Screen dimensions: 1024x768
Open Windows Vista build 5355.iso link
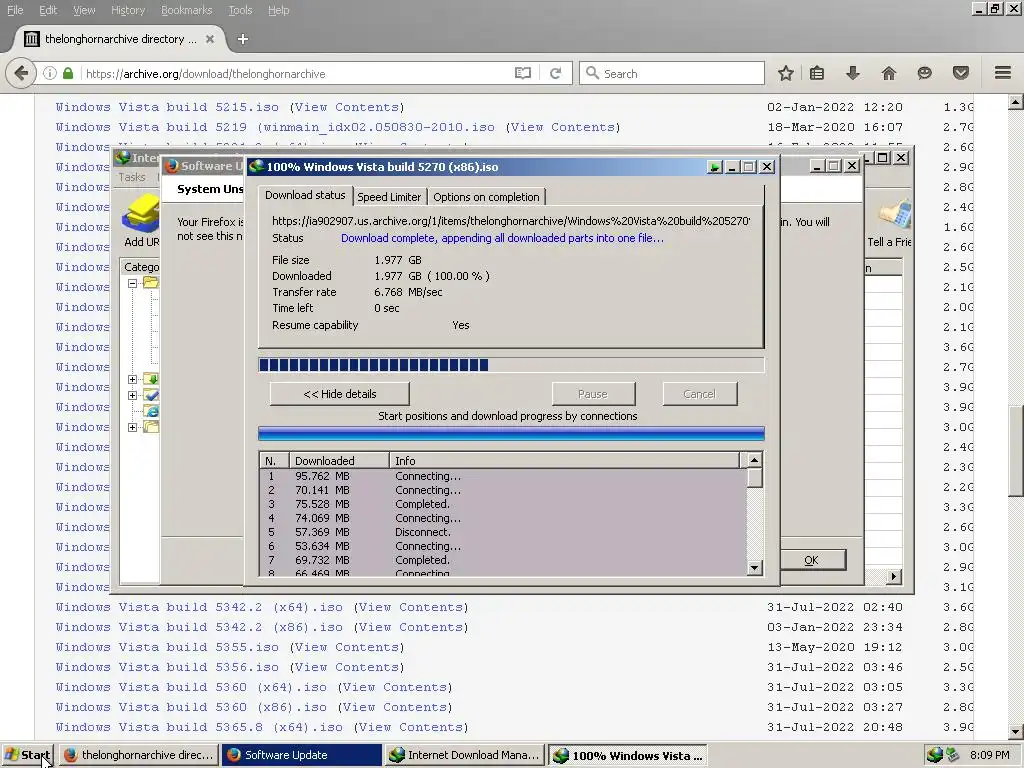pos(167,647)
